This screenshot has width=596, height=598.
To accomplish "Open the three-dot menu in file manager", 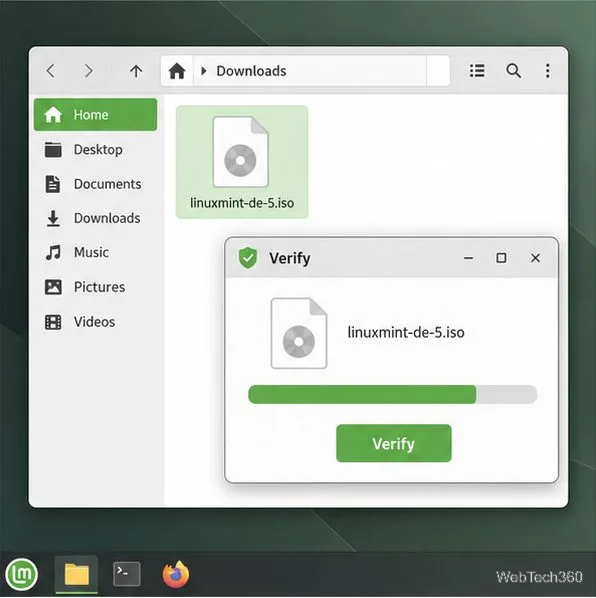I will (548, 71).
